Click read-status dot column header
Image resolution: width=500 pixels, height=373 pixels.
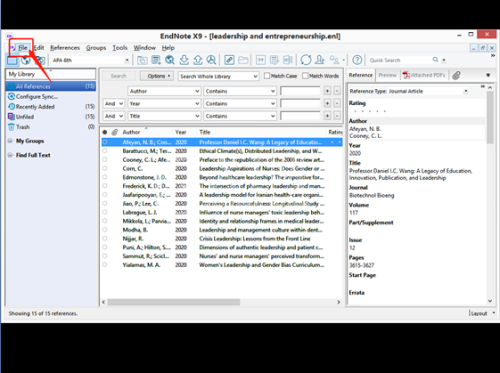(x=105, y=132)
